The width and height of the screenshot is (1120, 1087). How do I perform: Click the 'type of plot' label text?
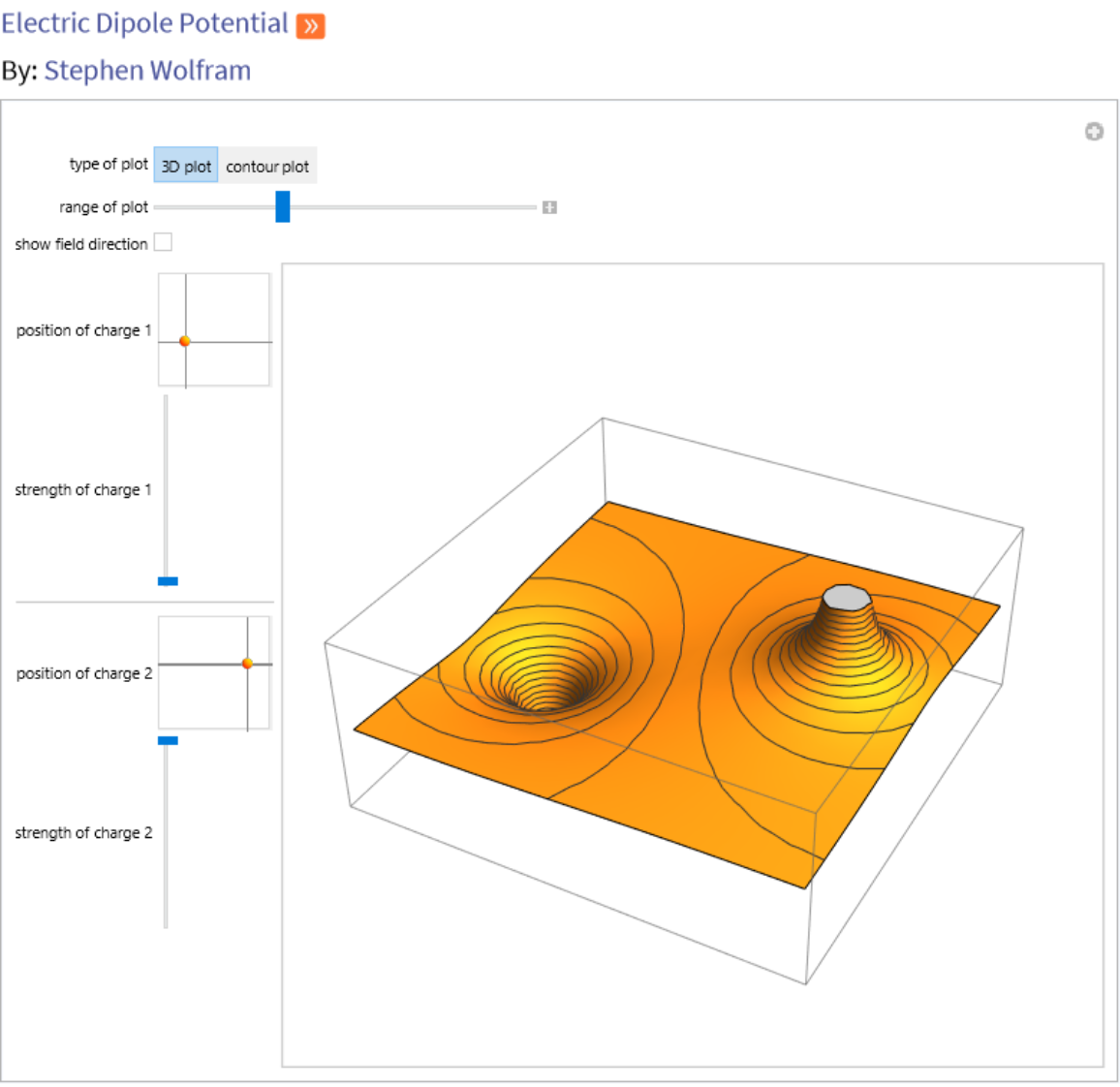click(109, 165)
